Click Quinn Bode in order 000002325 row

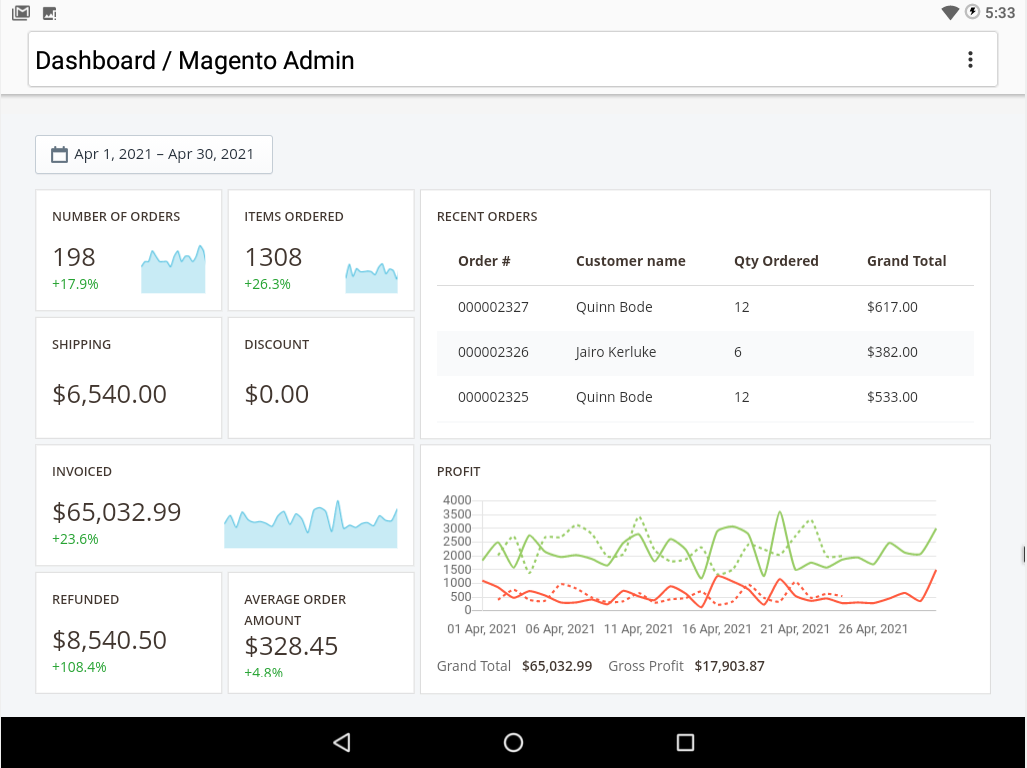[614, 397]
